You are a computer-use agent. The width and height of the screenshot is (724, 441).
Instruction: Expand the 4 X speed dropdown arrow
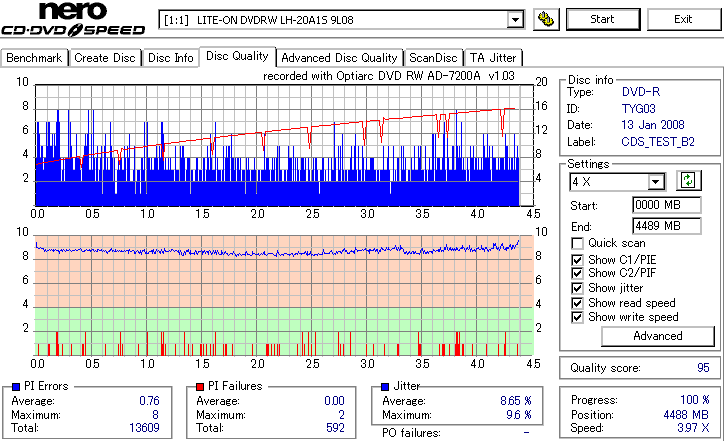pyautogui.click(x=656, y=182)
